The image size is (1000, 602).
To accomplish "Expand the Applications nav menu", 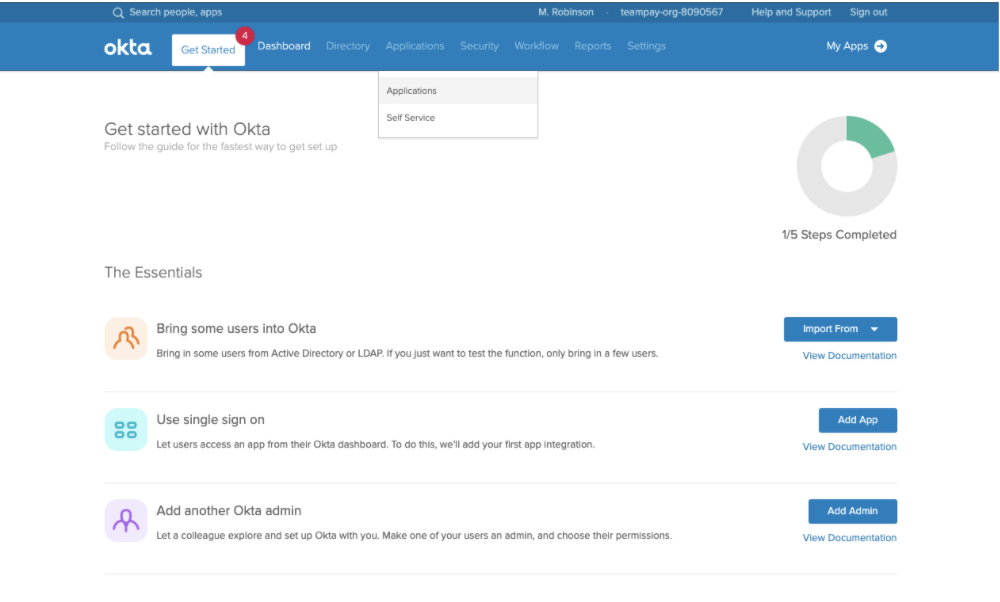I will tap(415, 46).
